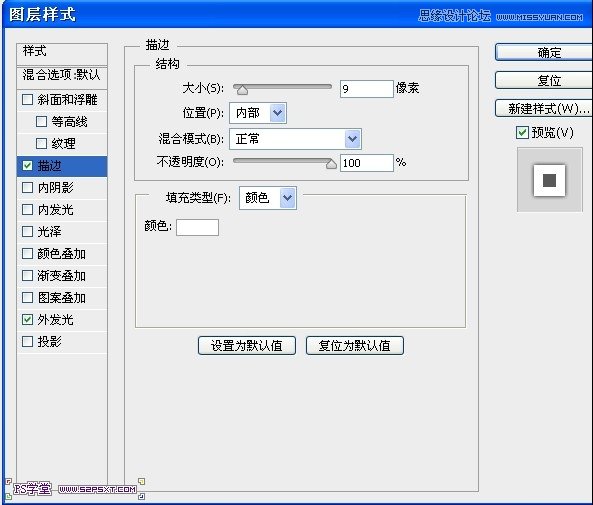Click the 新建样式(W)... button
Image resolution: width=593 pixels, height=505 pixels.
pos(544,109)
